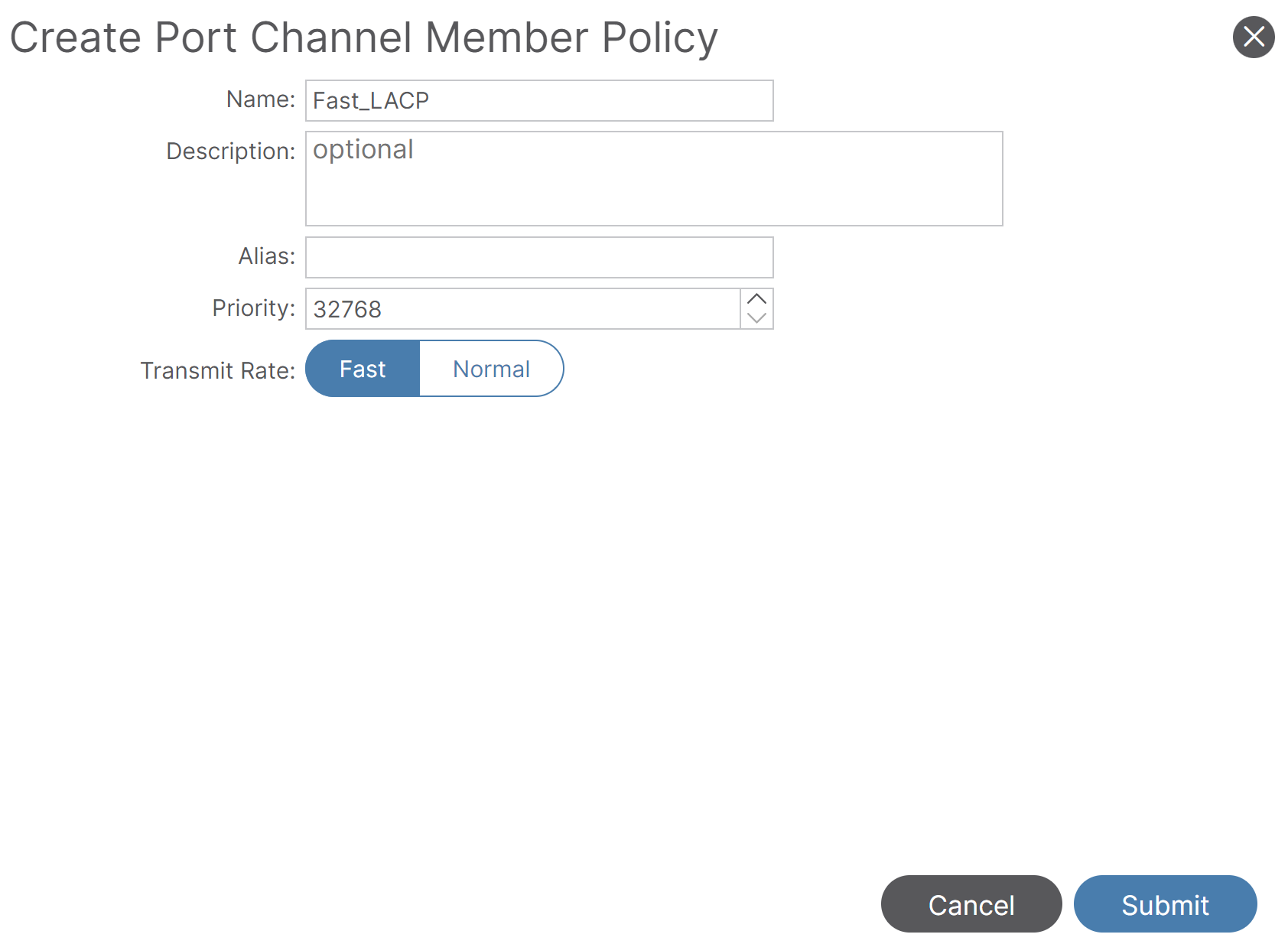Switch transmit rate back to Fast
This screenshot has width=1288, height=944.
pyautogui.click(x=362, y=368)
